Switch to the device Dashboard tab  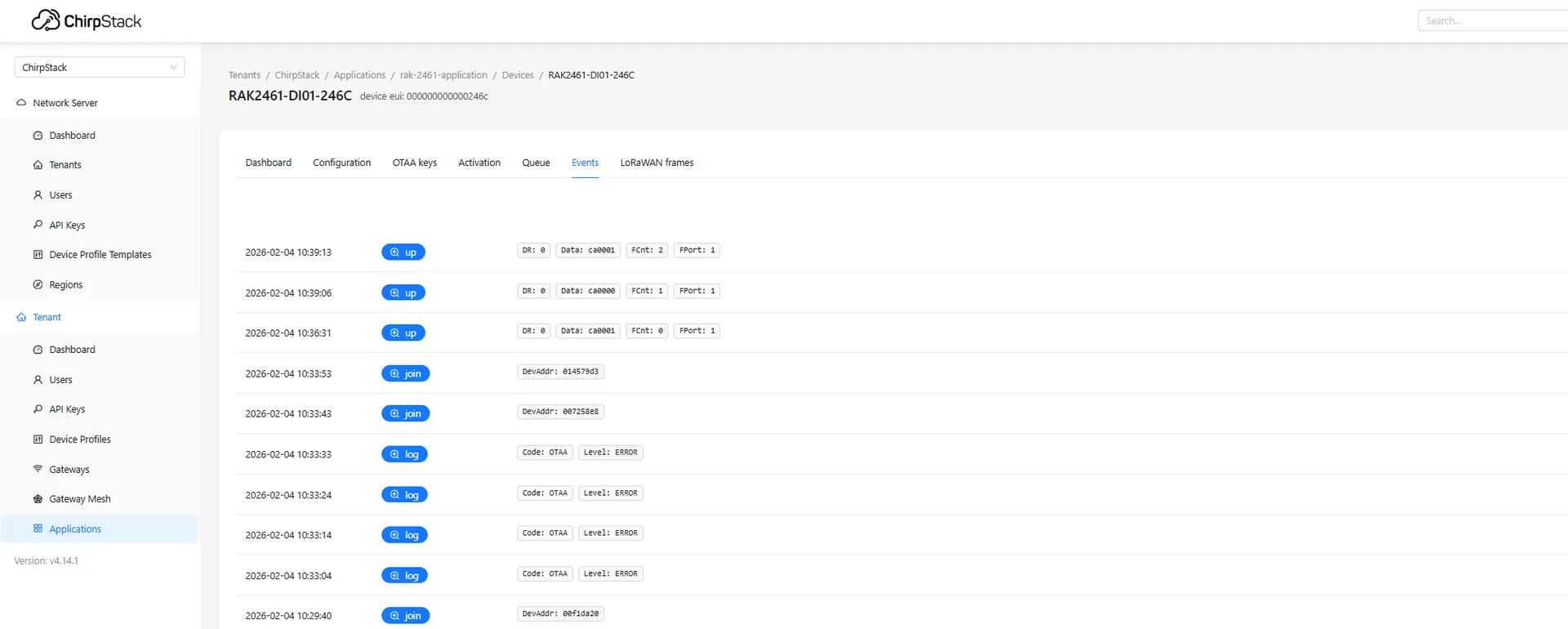click(269, 163)
